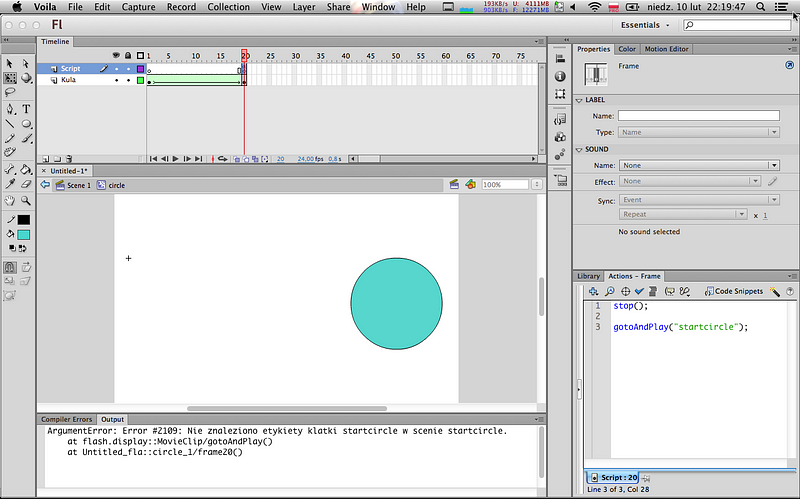Open the Sound Effect dropdown
This screenshot has width=800, height=499.
690,181
